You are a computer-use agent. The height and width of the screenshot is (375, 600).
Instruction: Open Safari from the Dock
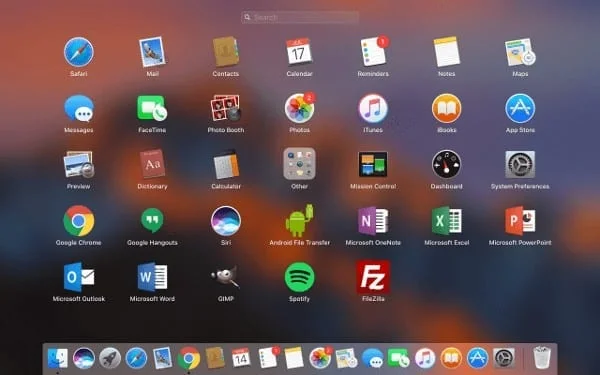136,359
